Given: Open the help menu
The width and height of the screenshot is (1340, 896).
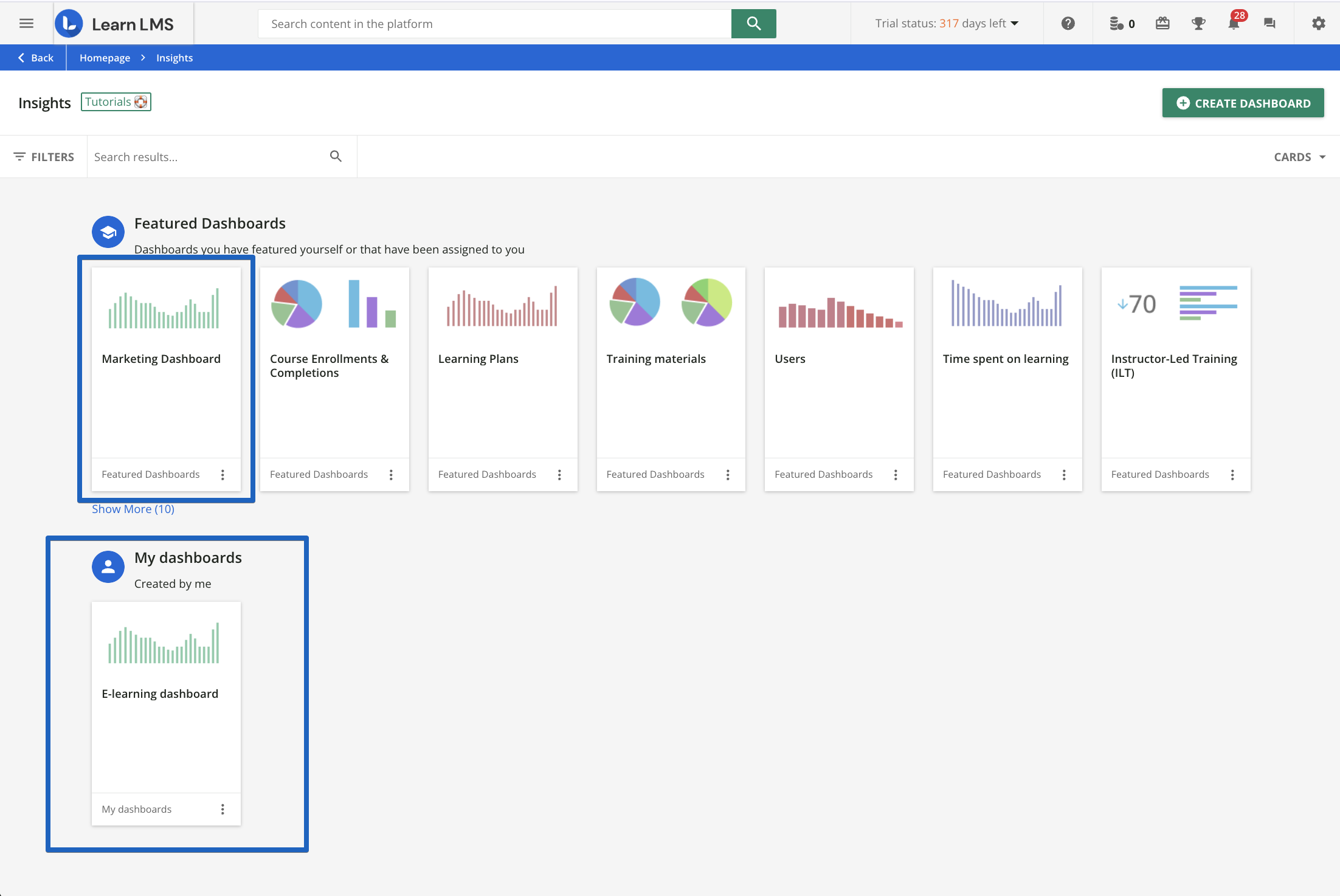Looking at the screenshot, I should tap(1068, 23).
